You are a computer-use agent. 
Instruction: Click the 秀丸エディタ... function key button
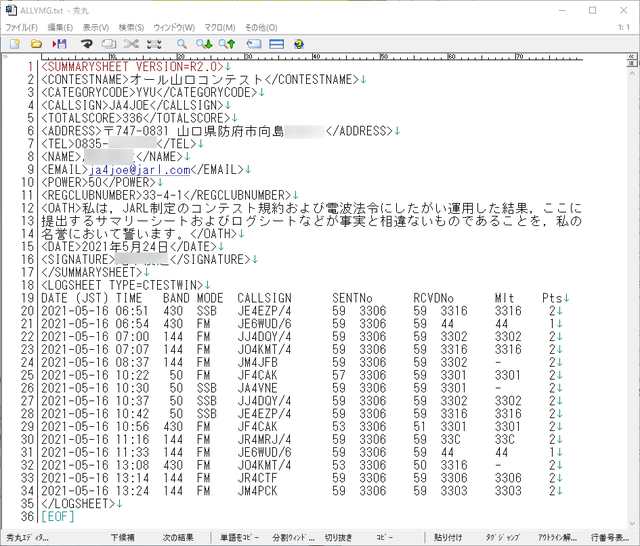pos(27,537)
